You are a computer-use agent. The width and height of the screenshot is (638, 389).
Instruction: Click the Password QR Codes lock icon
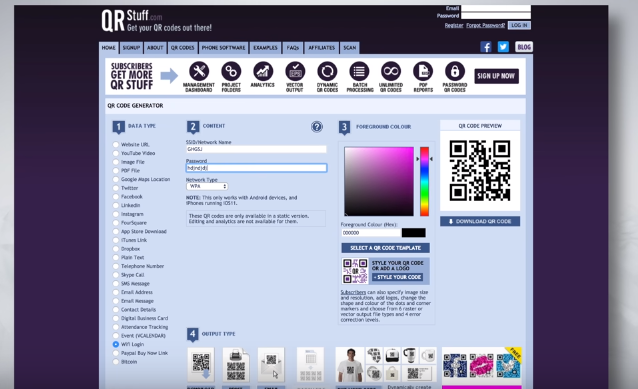point(455,72)
